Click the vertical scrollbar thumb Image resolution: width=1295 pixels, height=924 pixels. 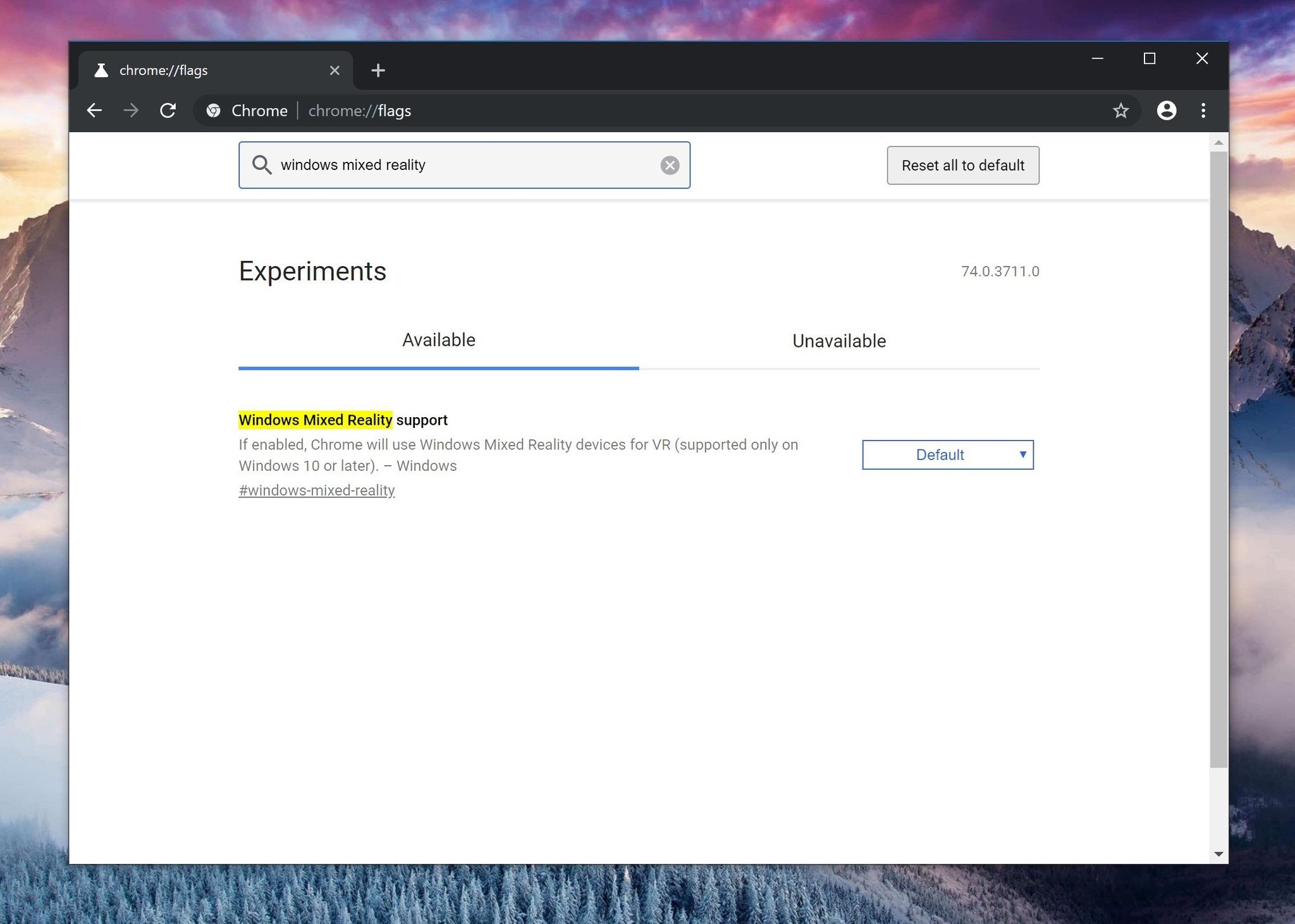[1218, 459]
